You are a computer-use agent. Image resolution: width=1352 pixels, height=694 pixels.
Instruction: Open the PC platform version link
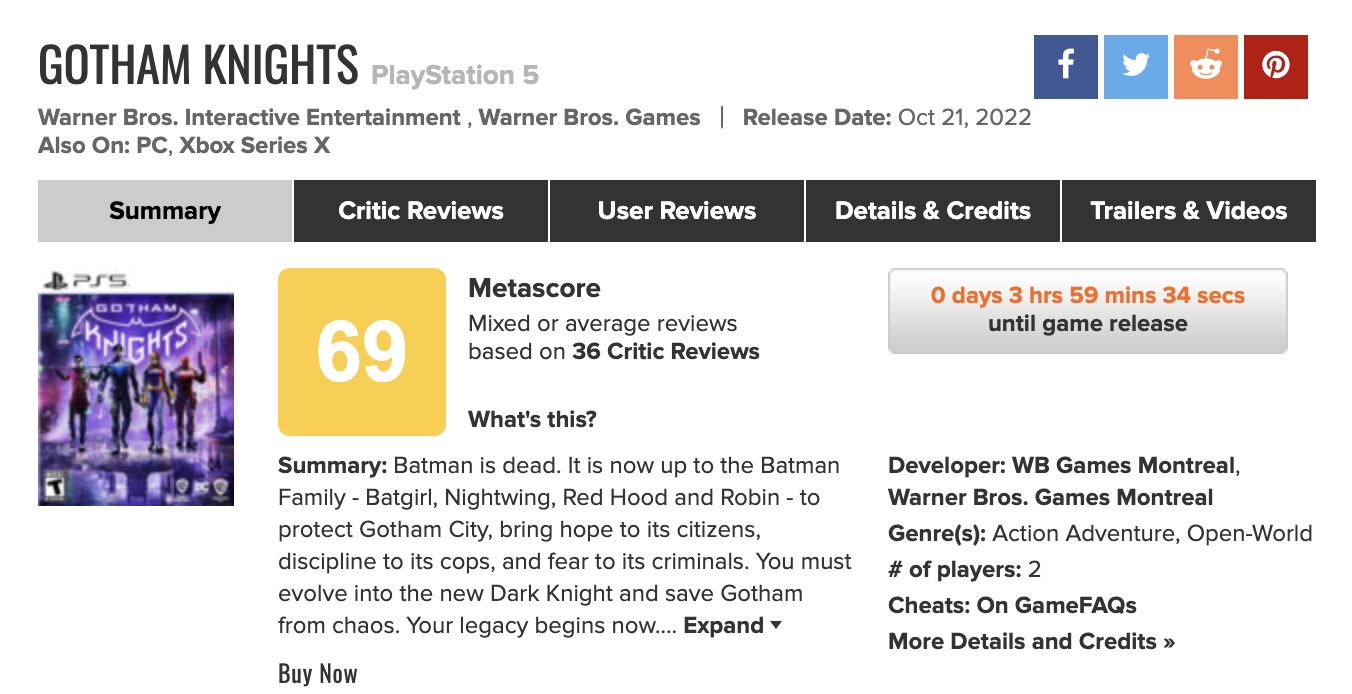click(x=152, y=146)
